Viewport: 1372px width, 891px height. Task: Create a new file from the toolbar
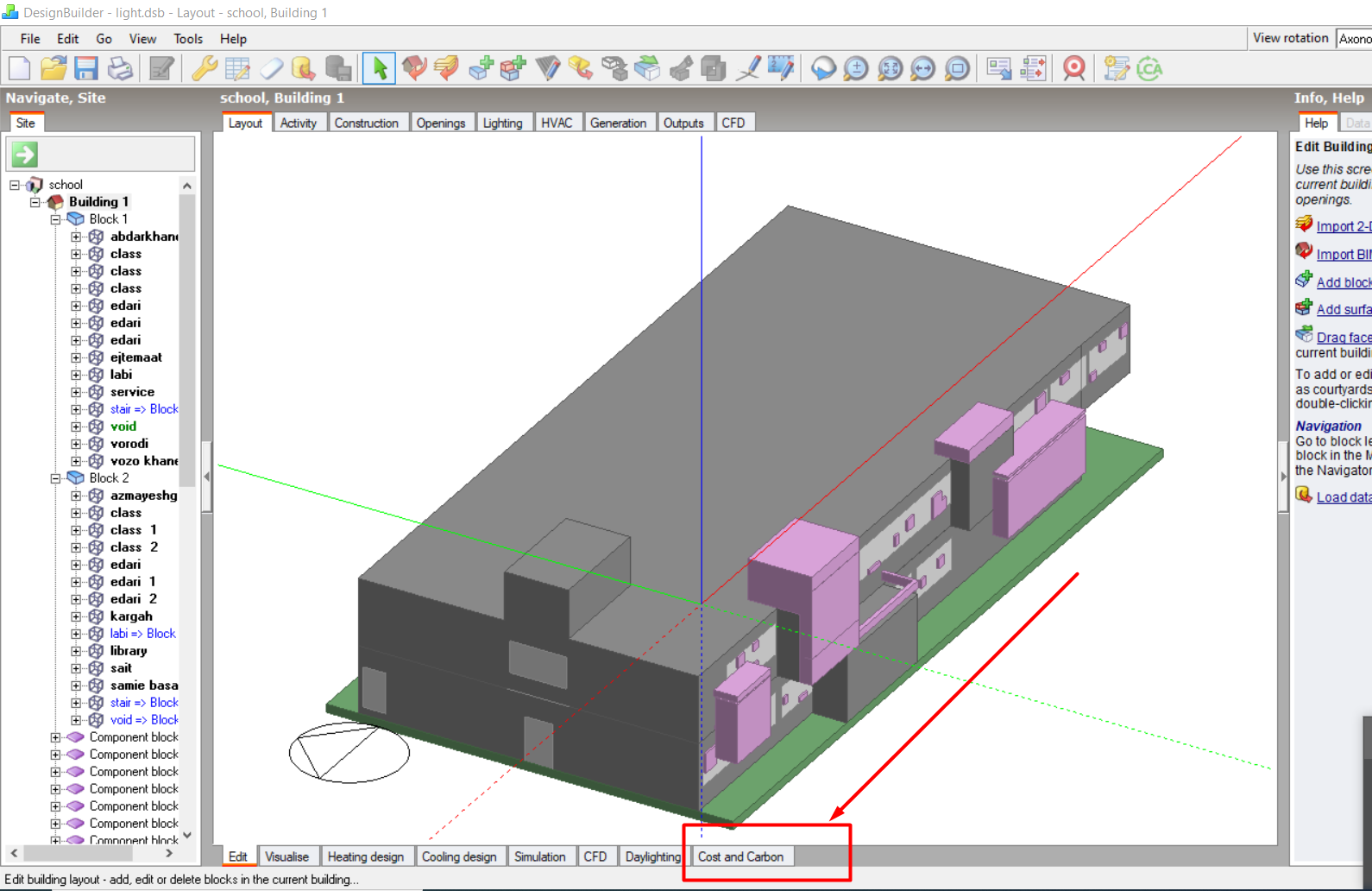(19, 68)
